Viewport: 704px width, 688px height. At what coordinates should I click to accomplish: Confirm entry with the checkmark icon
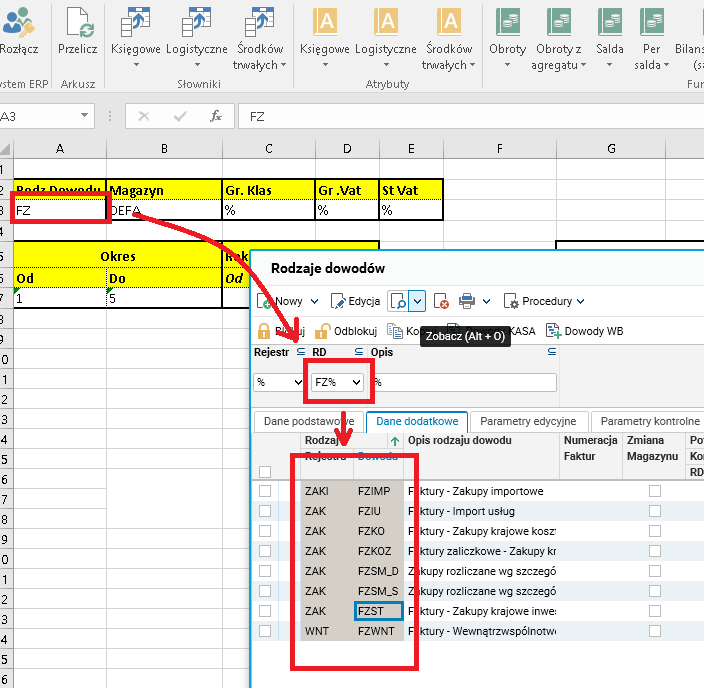(180, 117)
